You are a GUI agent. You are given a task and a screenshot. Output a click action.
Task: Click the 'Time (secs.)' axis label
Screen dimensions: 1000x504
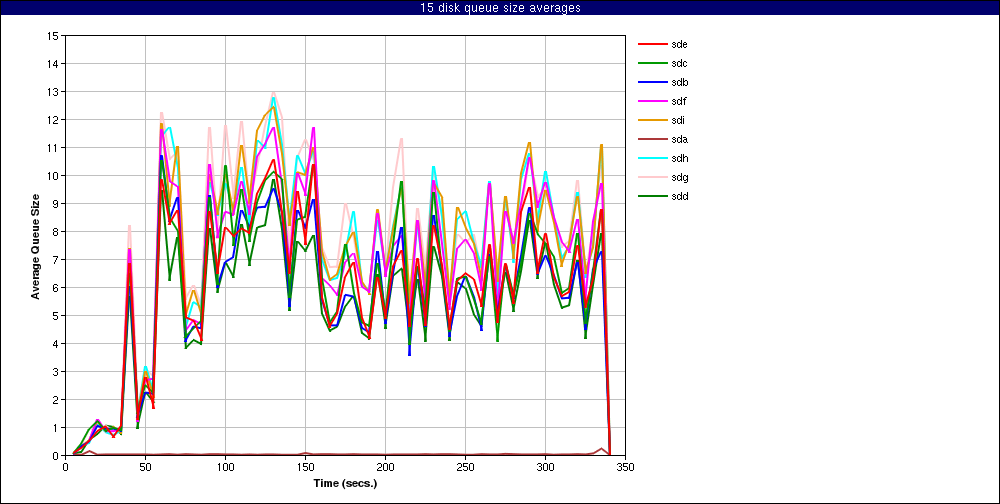[x=345, y=484]
